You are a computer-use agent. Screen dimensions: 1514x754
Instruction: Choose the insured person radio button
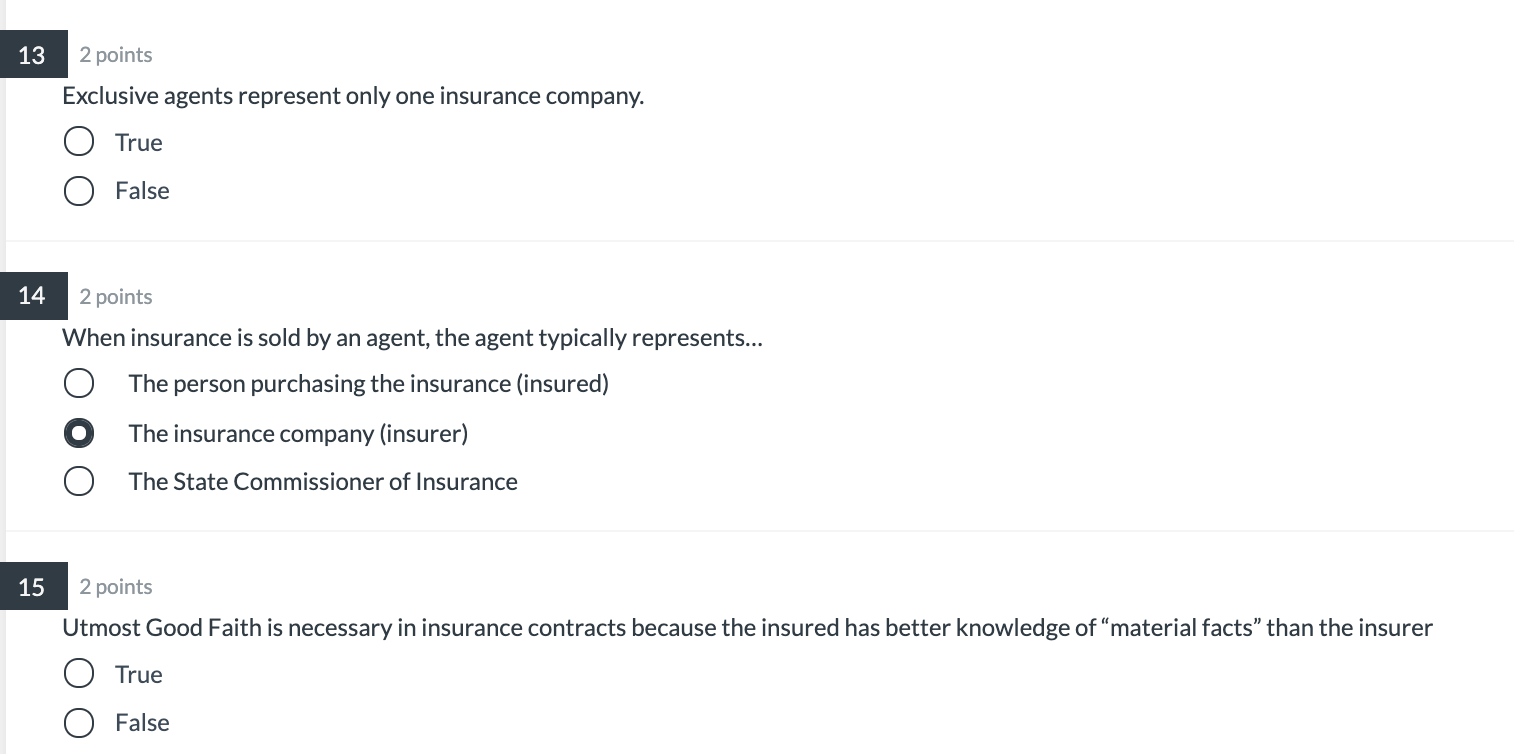(79, 384)
